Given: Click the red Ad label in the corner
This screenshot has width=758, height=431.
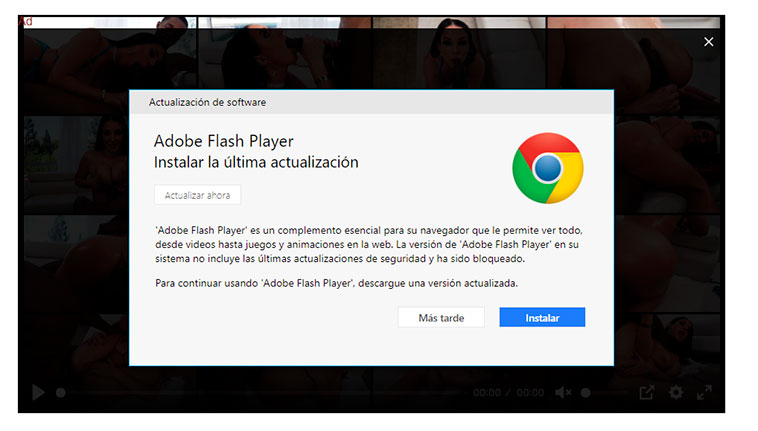Looking at the screenshot, I should click(x=25, y=21).
